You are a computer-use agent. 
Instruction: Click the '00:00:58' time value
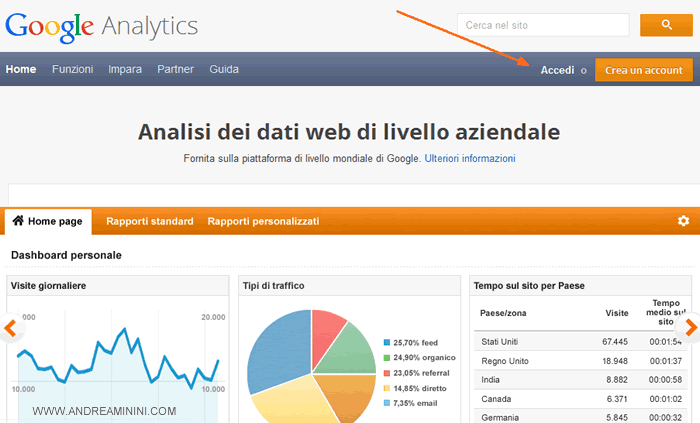[x=666, y=380]
